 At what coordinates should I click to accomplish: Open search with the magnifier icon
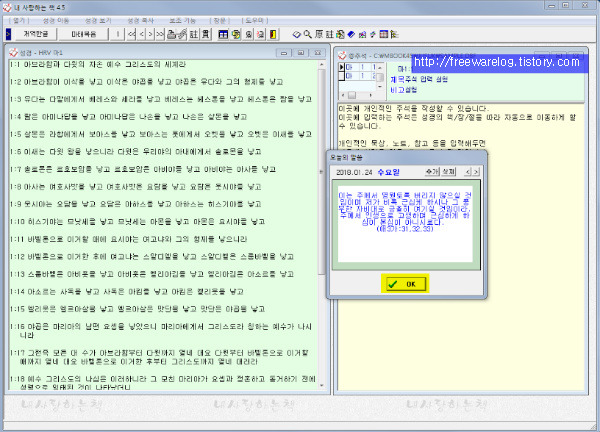pos(307,34)
